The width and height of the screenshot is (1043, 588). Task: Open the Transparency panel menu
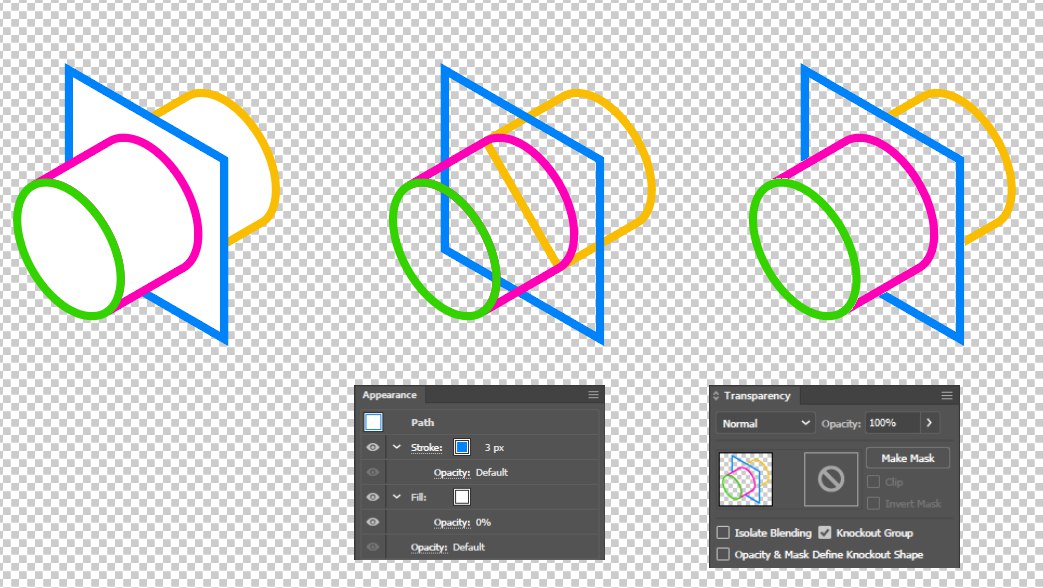coord(947,396)
